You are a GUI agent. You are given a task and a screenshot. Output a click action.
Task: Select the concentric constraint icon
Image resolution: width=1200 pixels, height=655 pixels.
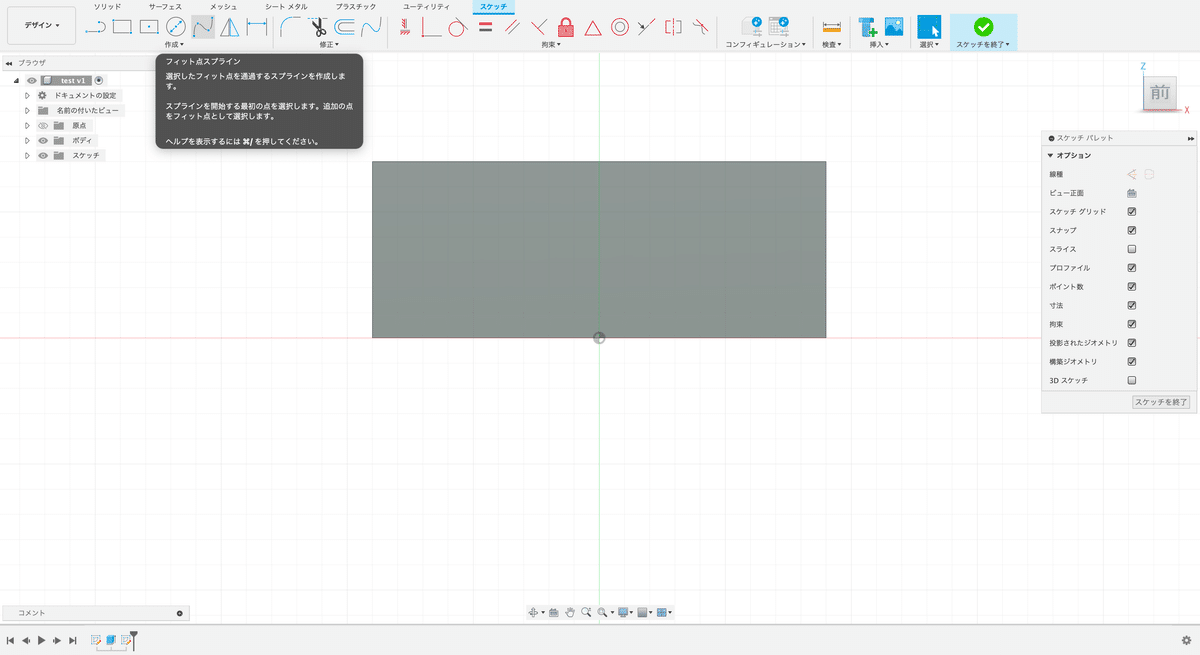click(x=620, y=27)
